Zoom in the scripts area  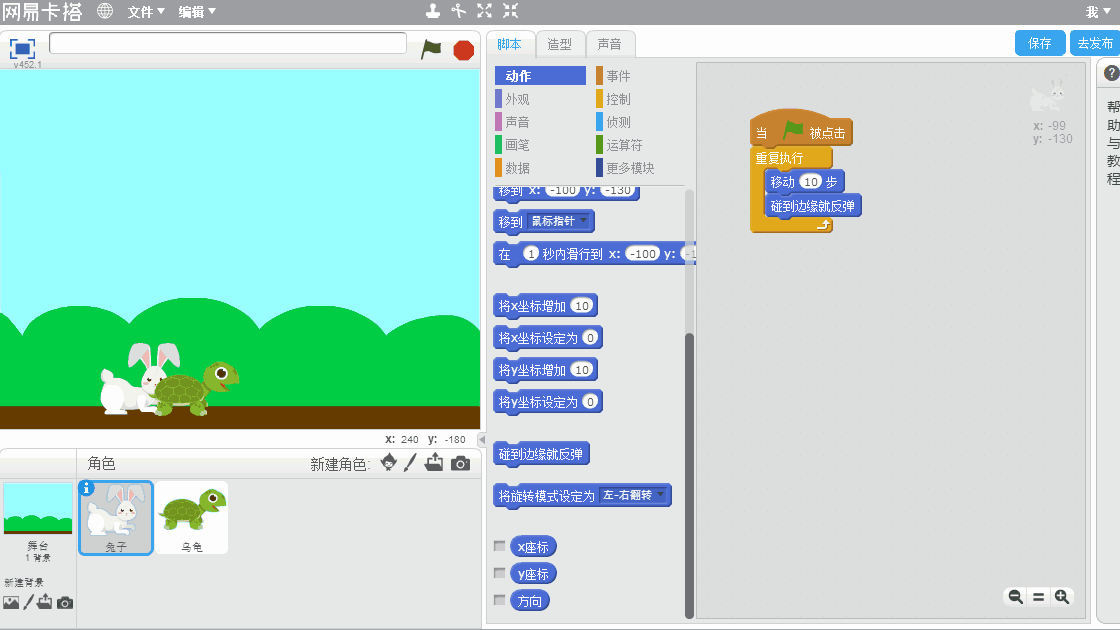(1062, 597)
